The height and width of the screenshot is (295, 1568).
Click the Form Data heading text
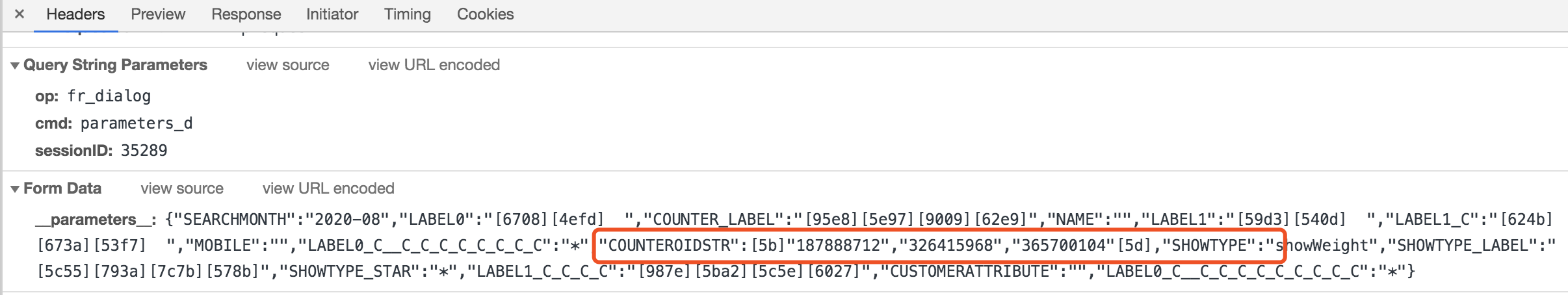62,188
